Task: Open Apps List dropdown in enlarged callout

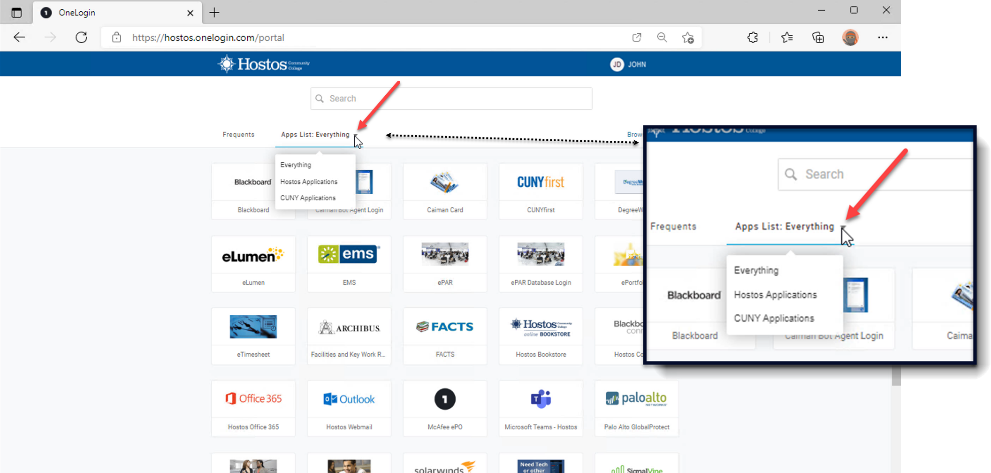Action: click(790, 226)
